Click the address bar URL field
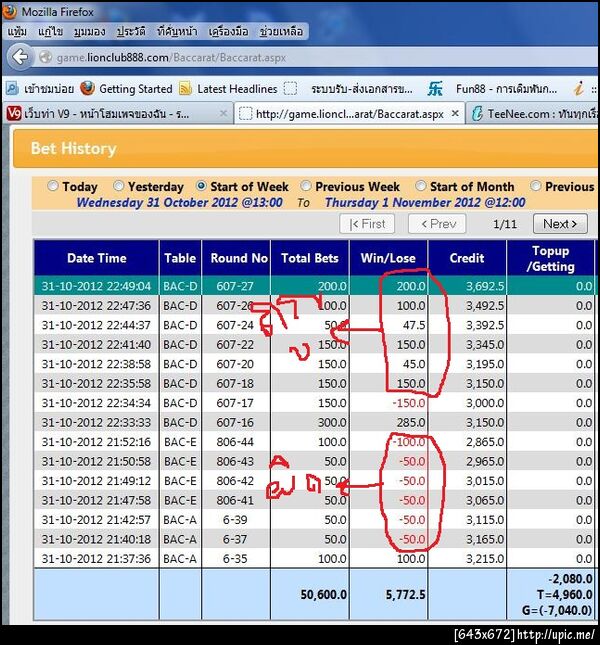The width and height of the screenshot is (600, 645). click(x=317, y=57)
